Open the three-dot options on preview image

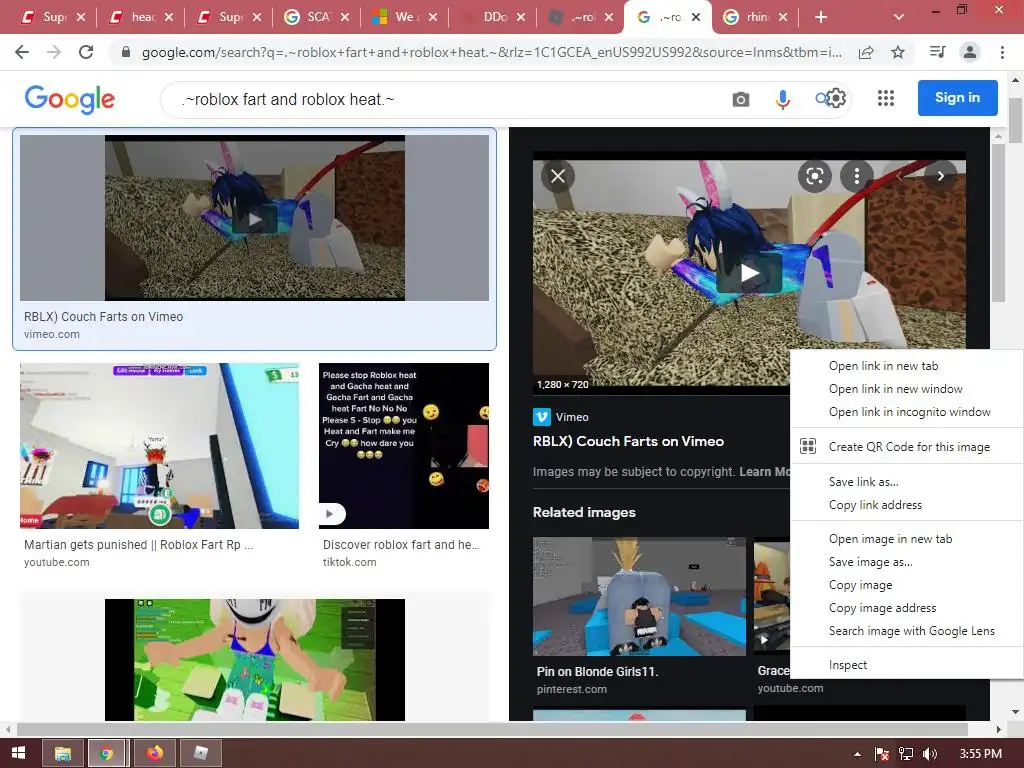[x=857, y=176]
